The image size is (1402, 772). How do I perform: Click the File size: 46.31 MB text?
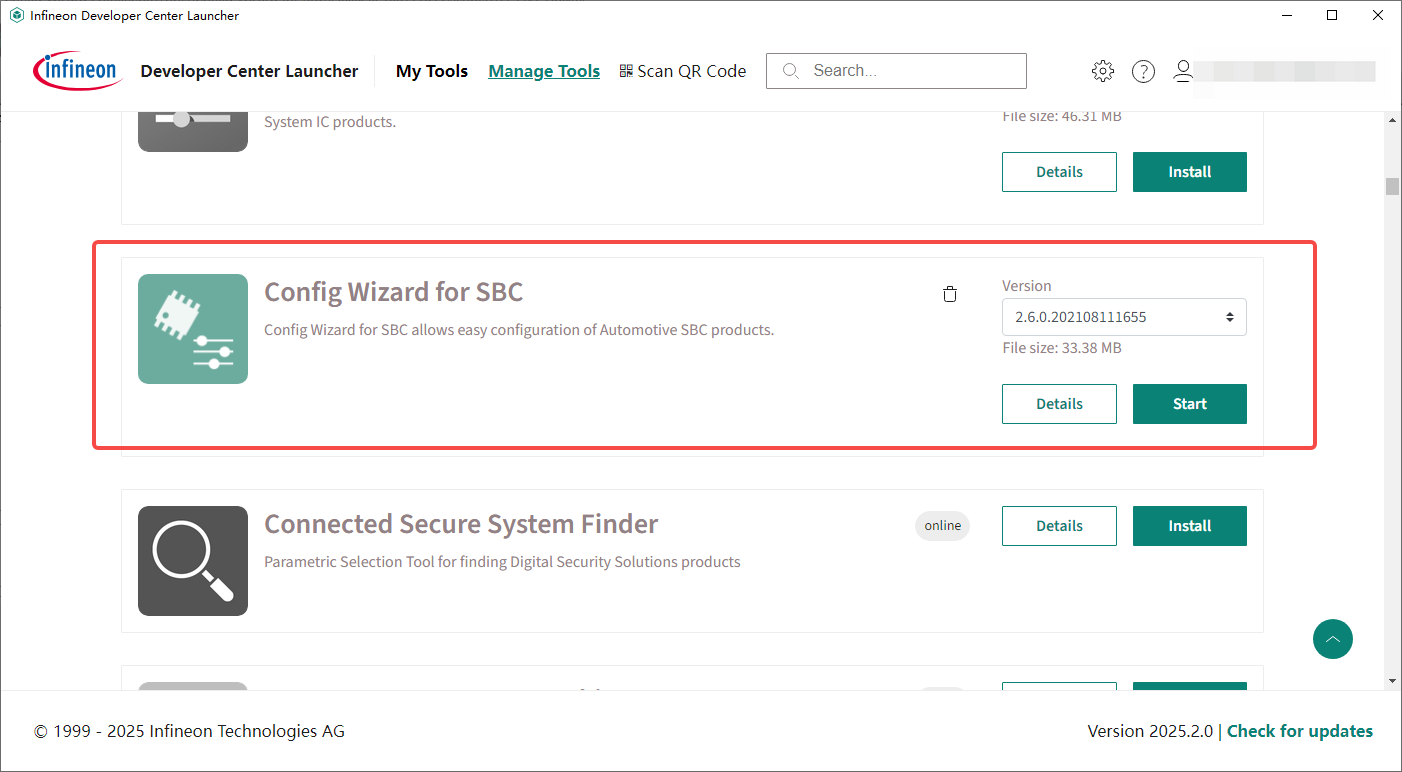tap(1062, 117)
